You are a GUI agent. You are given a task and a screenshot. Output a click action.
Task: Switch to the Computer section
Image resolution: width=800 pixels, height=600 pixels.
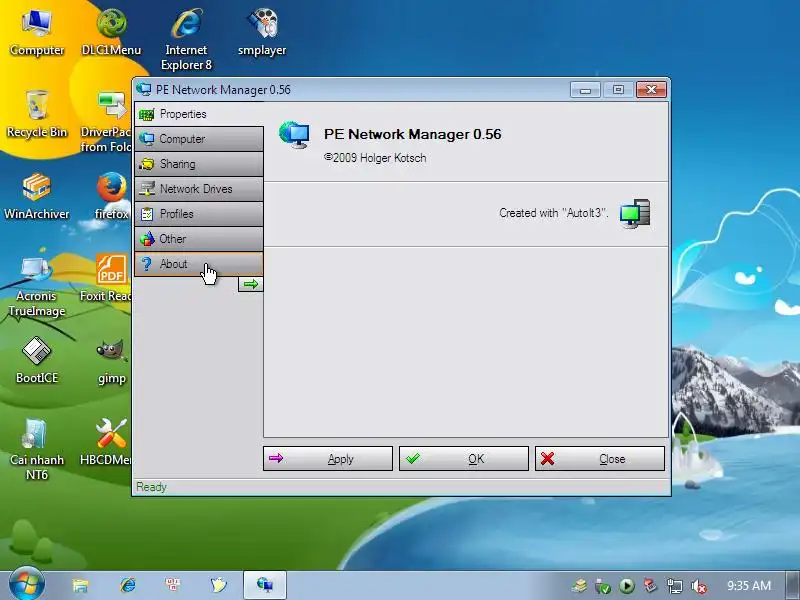tap(199, 139)
